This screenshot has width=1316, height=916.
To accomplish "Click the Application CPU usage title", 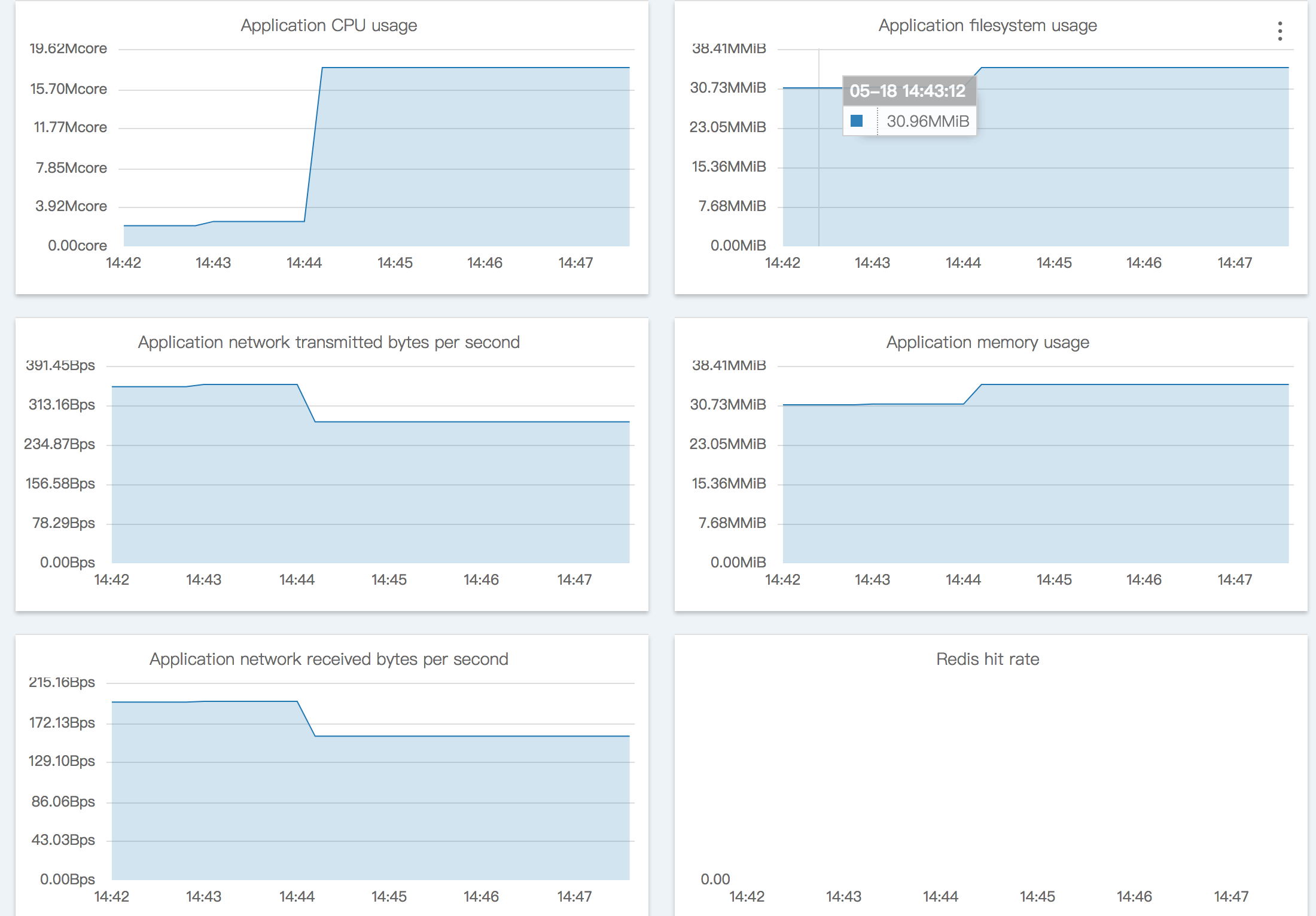I will click(x=329, y=26).
